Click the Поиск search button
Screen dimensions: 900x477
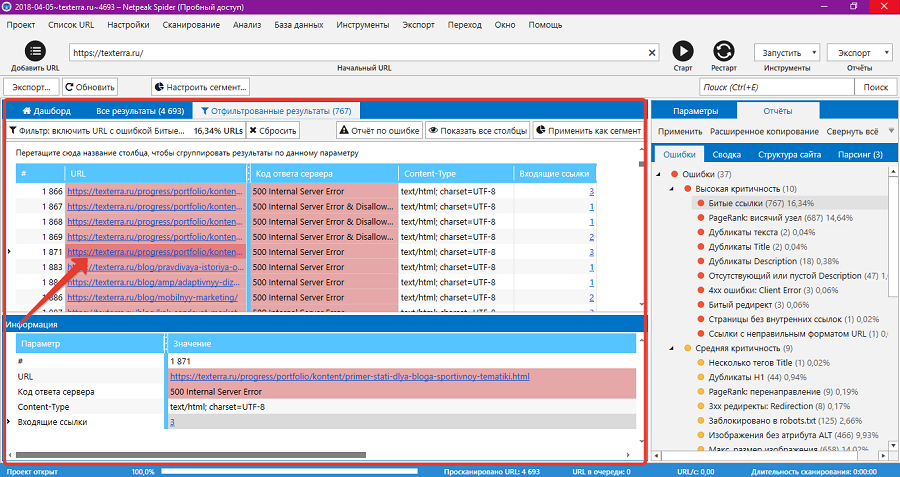(x=875, y=87)
